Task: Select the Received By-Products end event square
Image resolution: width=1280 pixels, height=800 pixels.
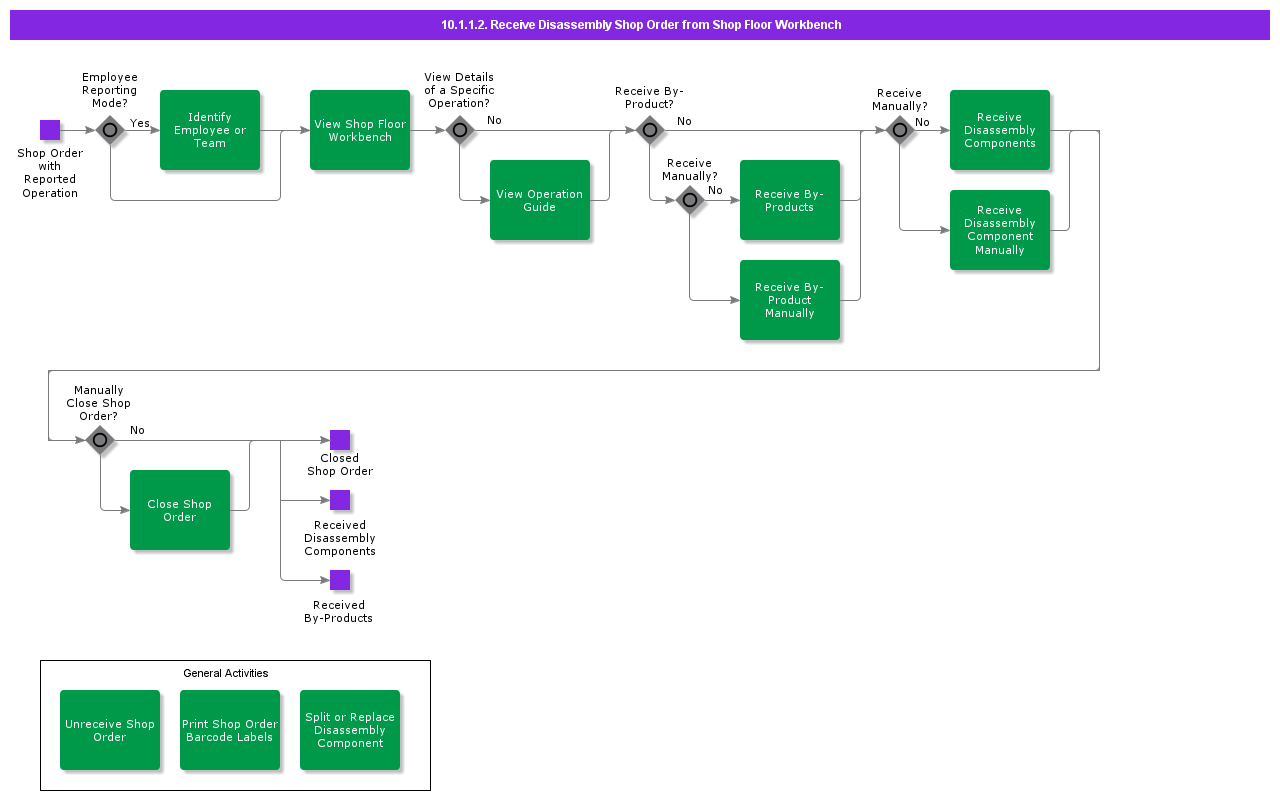Action: click(x=340, y=580)
